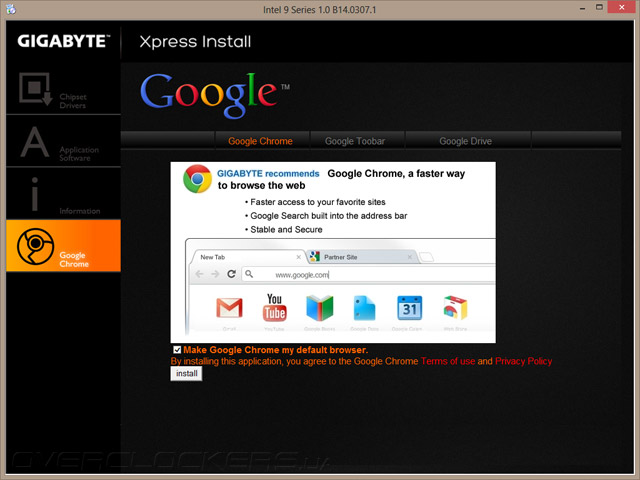Click the Google Calendar icon in the preview

tap(409, 308)
